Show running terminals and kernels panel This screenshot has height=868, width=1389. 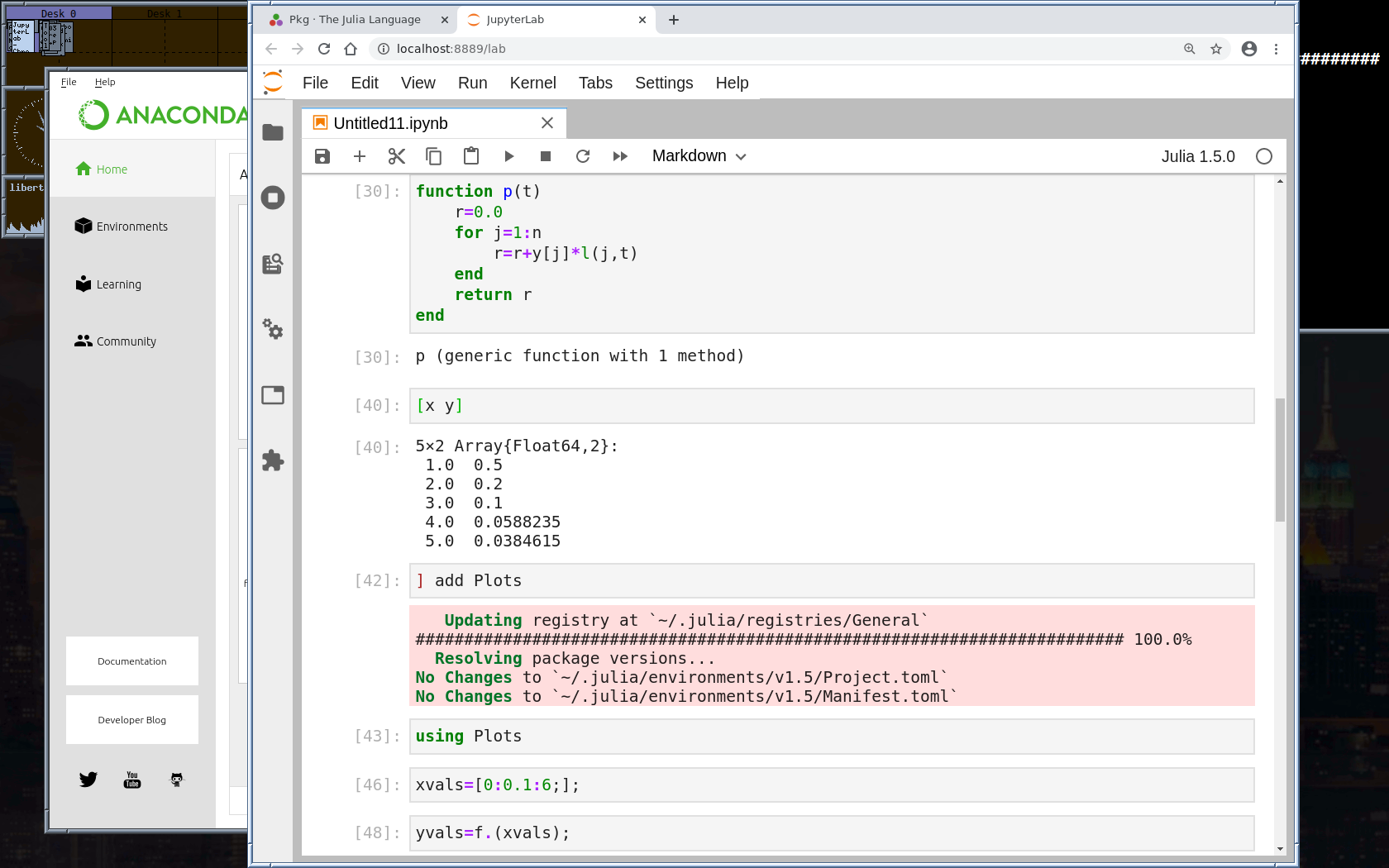click(x=273, y=198)
